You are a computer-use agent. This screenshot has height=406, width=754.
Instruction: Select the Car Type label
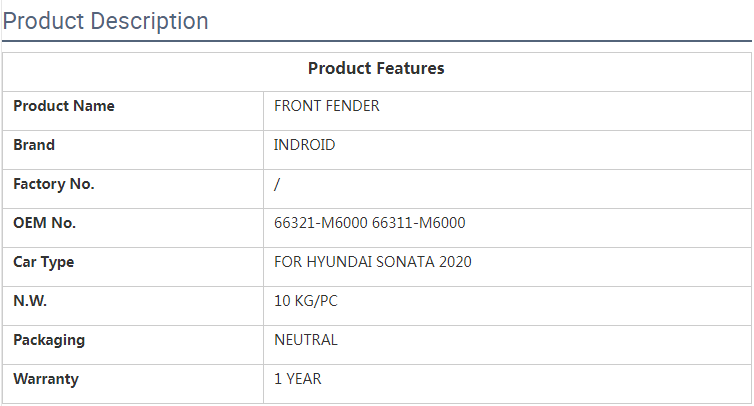tap(44, 262)
